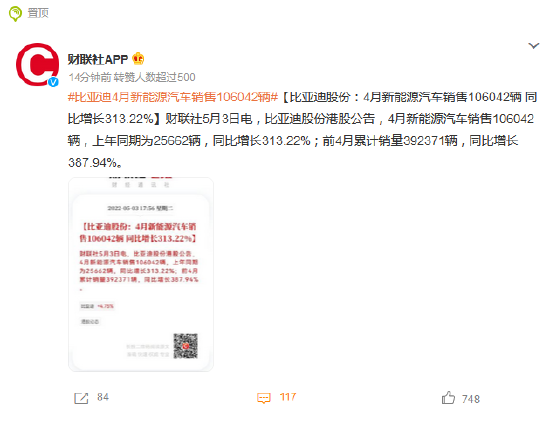
Task: Open comments via the orange comment icon
Action: pyautogui.click(x=264, y=398)
